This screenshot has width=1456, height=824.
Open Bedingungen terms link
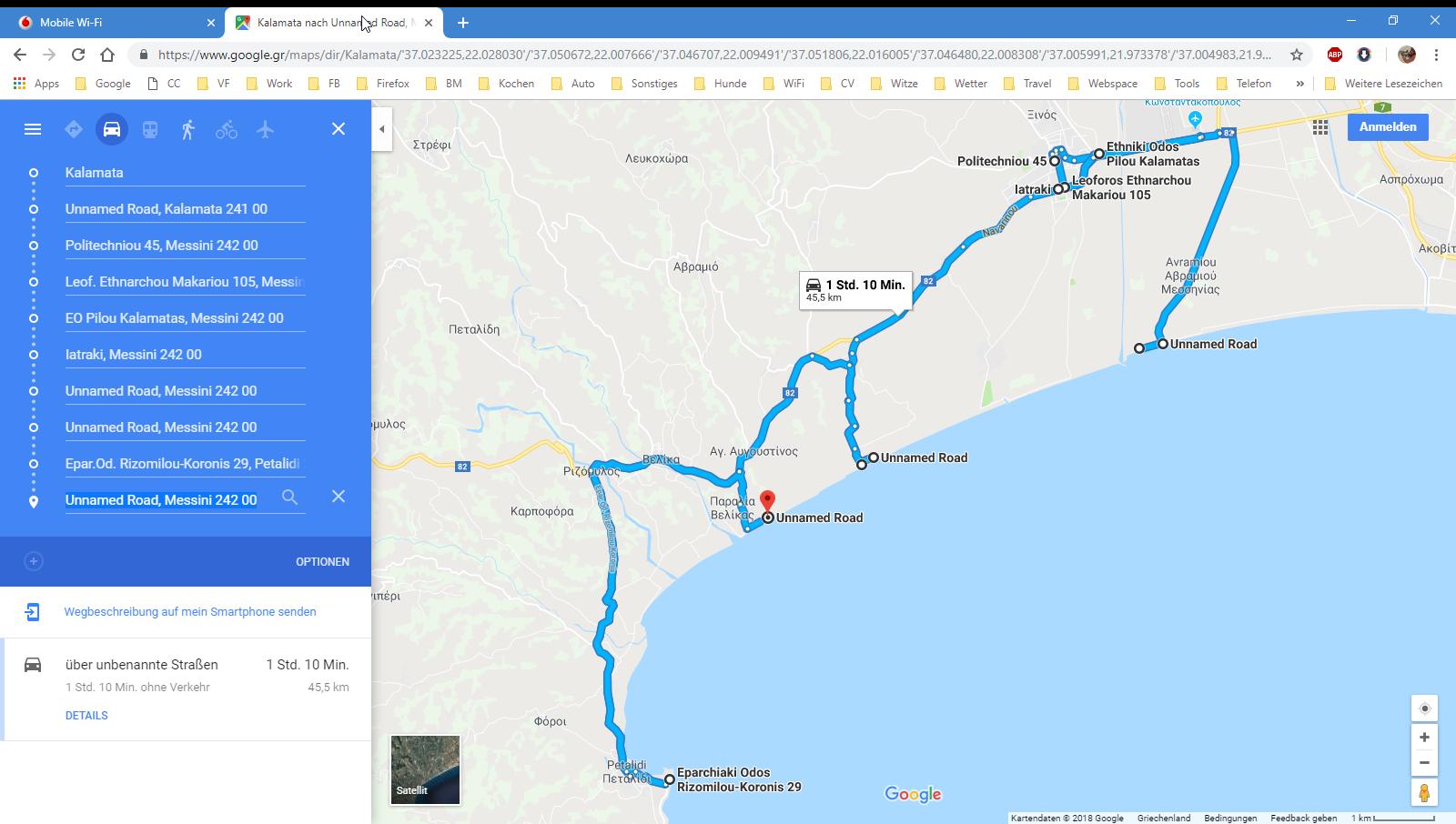pos(1230,818)
